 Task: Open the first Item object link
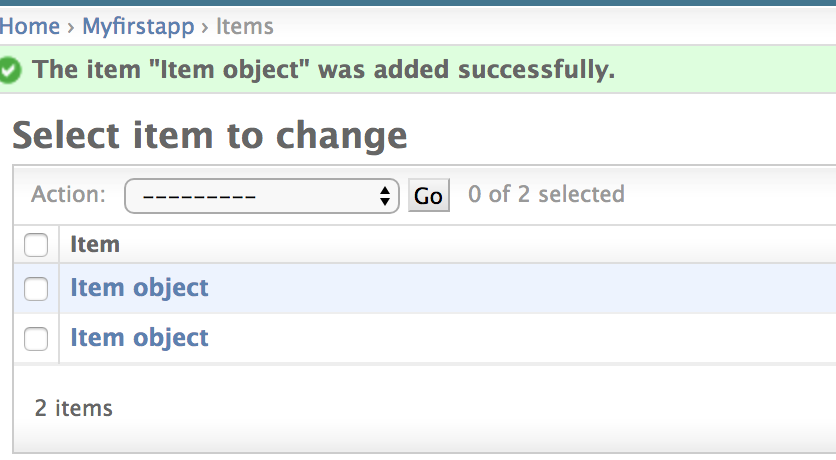[x=139, y=288]
